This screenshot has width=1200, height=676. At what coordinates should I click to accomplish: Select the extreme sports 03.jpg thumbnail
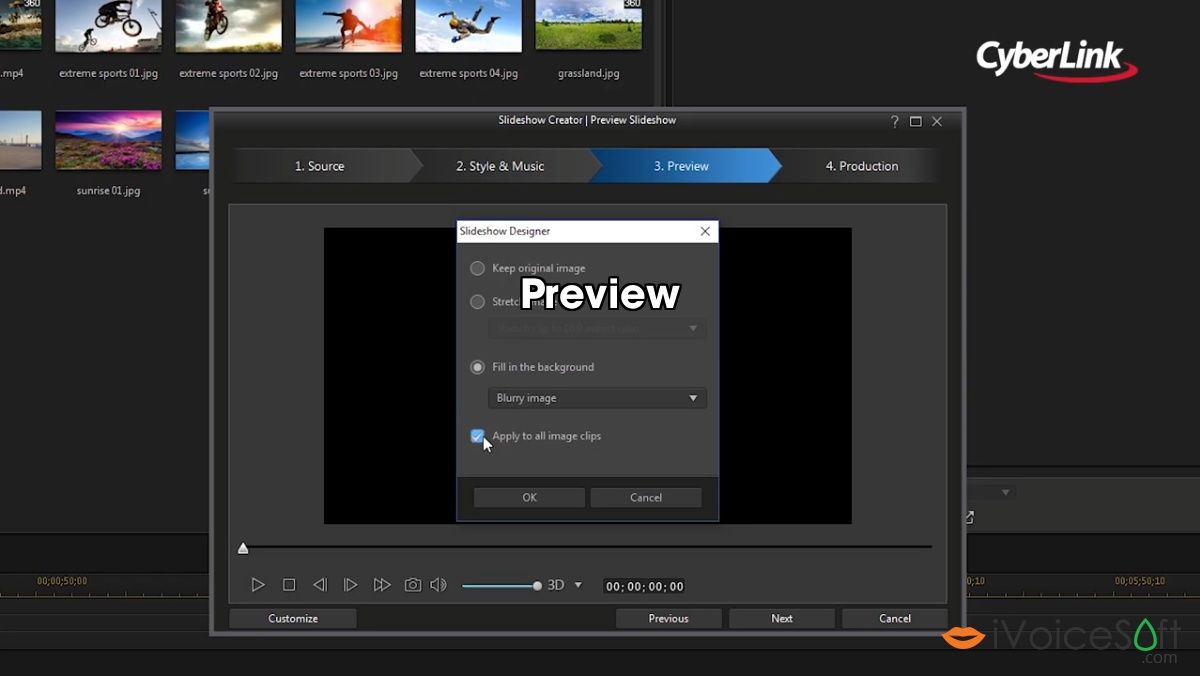[x=348, y=25]
